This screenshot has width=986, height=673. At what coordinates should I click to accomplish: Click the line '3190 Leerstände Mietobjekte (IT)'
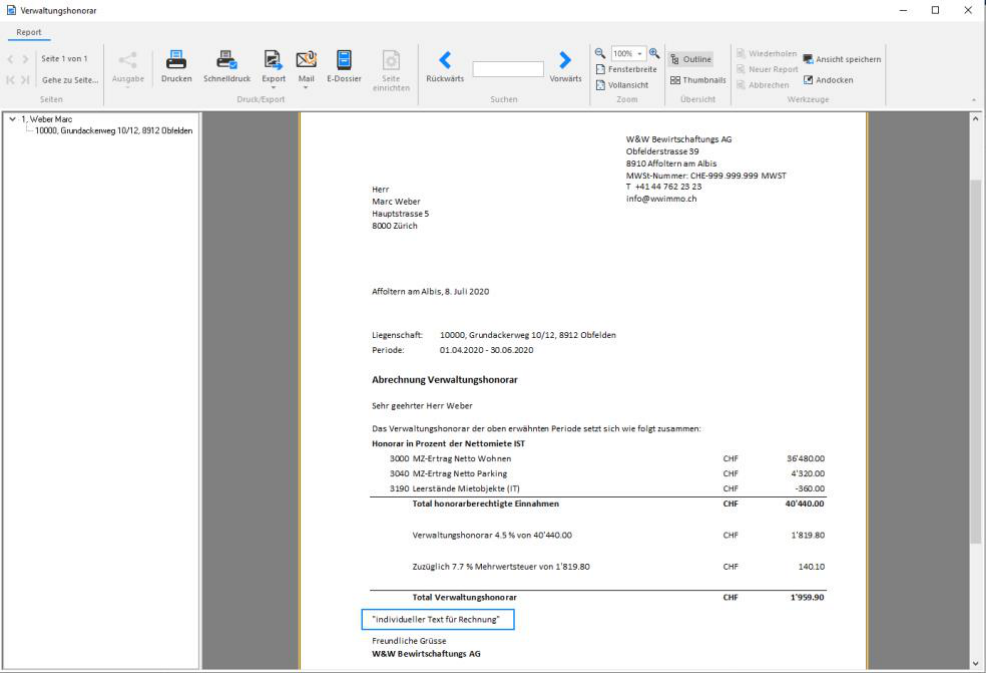tap(455, 489)
